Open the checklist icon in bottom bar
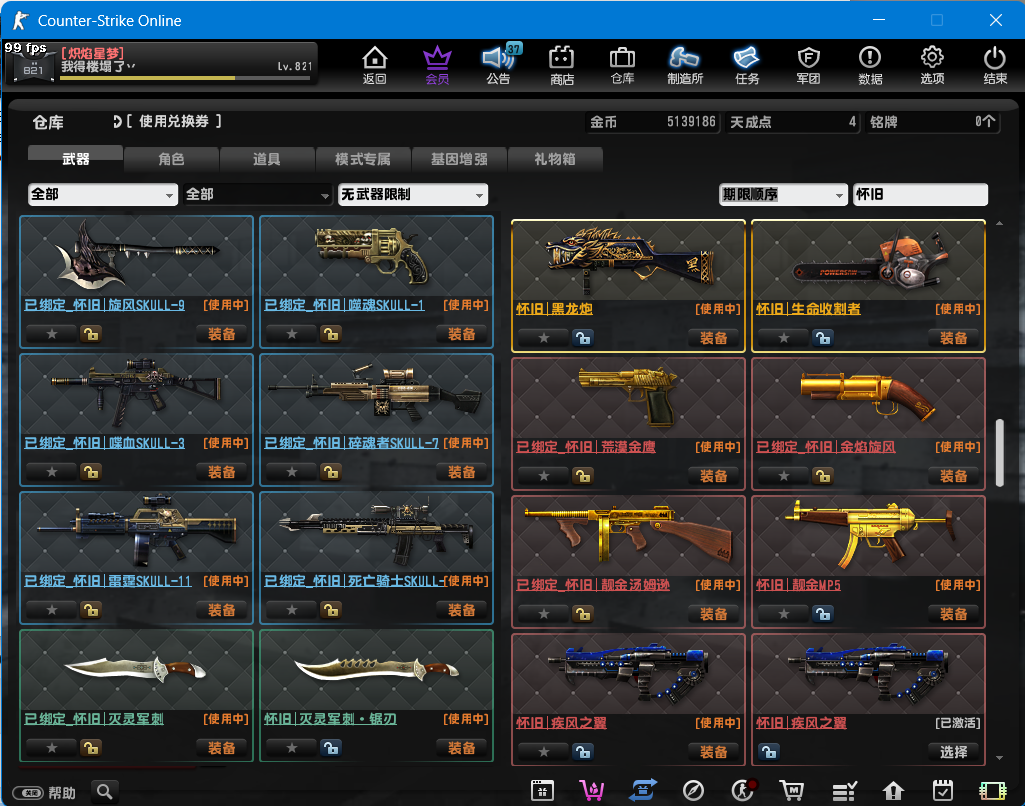1025x806 pixels. (844, 791)
